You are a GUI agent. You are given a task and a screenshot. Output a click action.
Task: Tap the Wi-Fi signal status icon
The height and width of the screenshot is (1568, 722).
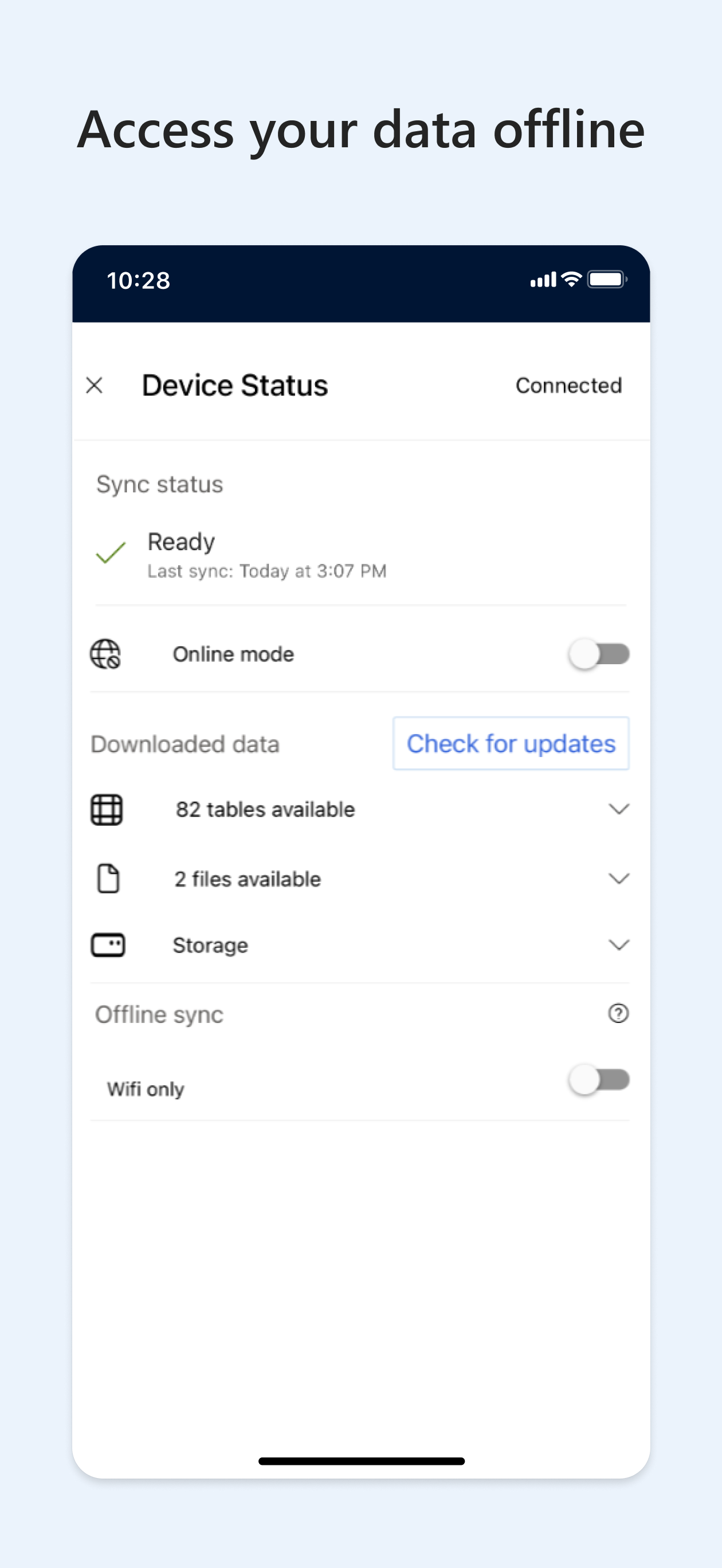pyautogui.click(x=572, y=280)
